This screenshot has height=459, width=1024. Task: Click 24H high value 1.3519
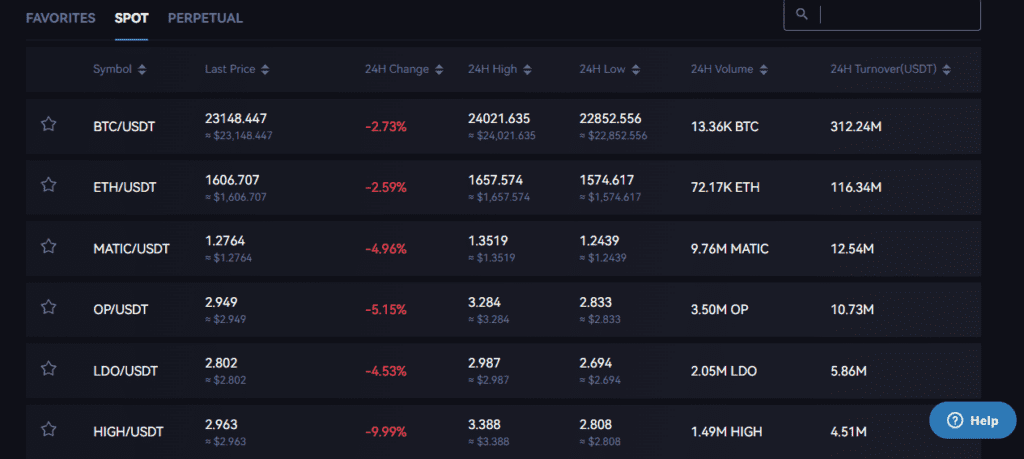click(488, 241)
